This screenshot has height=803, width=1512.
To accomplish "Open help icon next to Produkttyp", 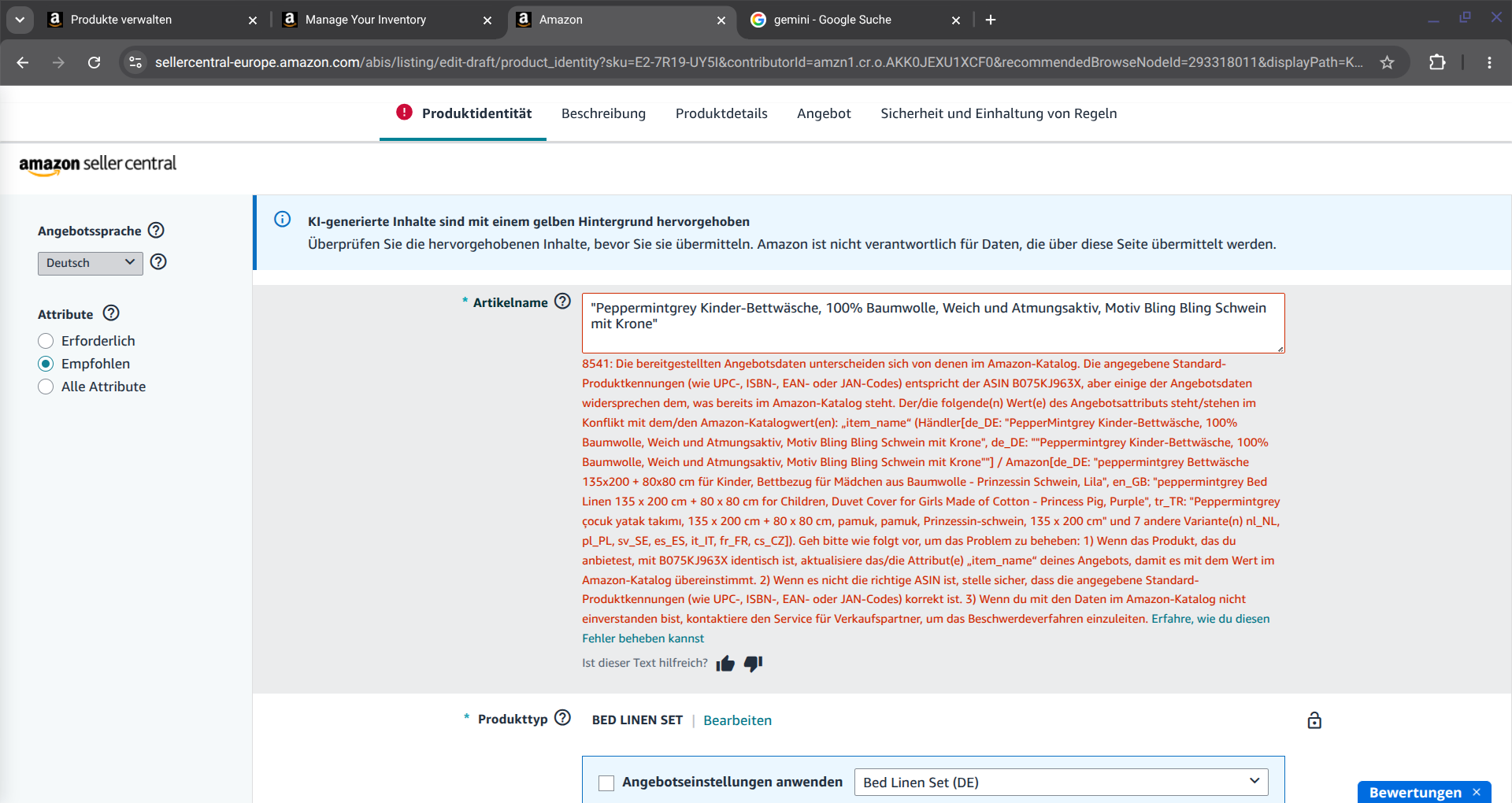I will [x=562, y=718].
